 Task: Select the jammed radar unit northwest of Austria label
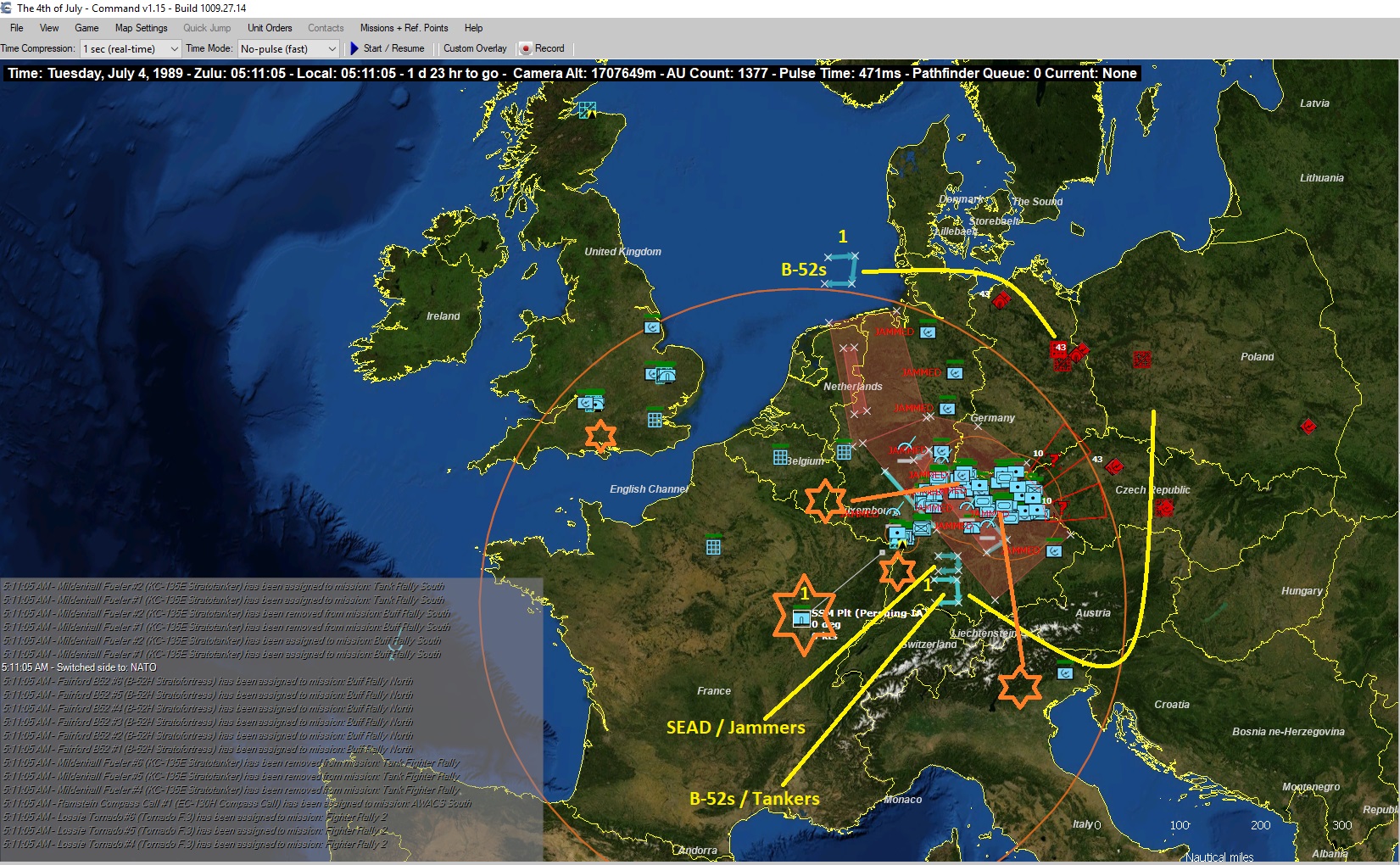click(x=1054, y=551)
